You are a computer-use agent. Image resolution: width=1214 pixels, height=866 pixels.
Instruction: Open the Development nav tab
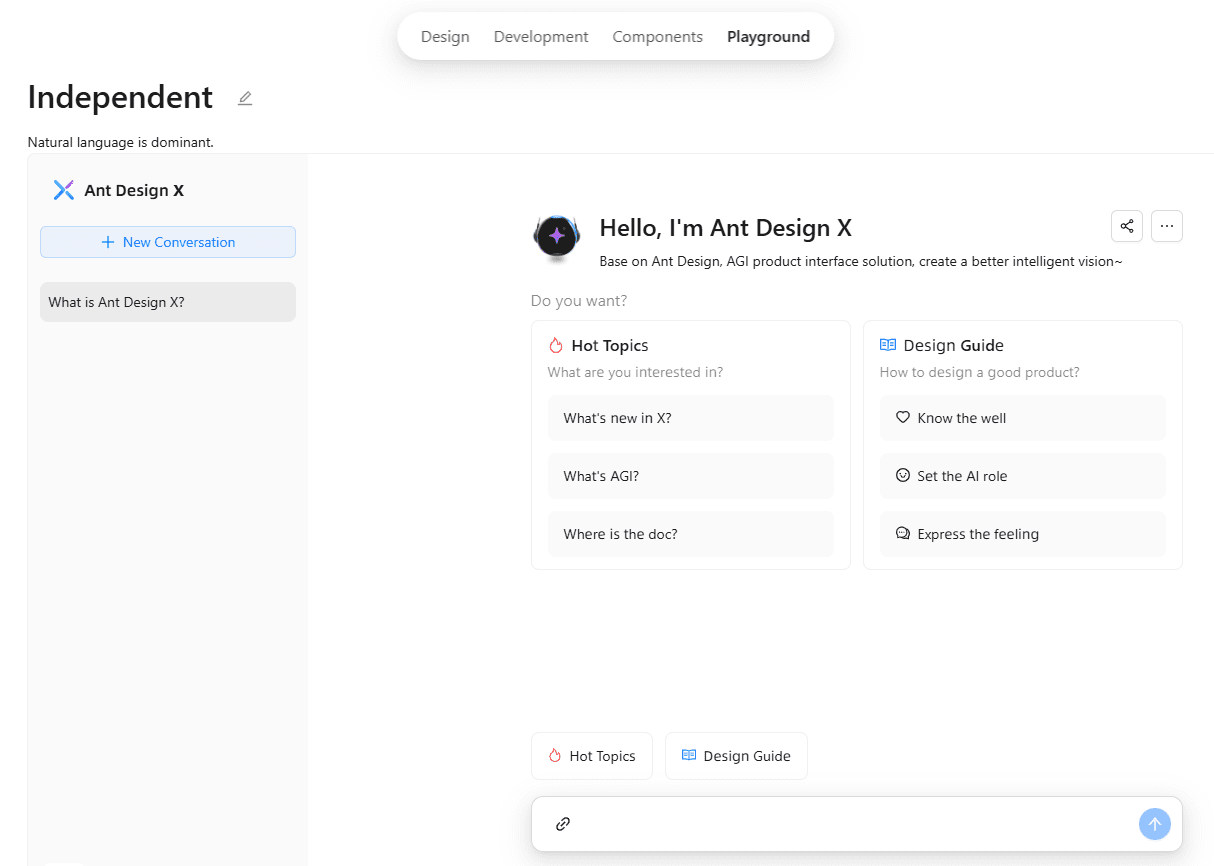coord(541,37)
